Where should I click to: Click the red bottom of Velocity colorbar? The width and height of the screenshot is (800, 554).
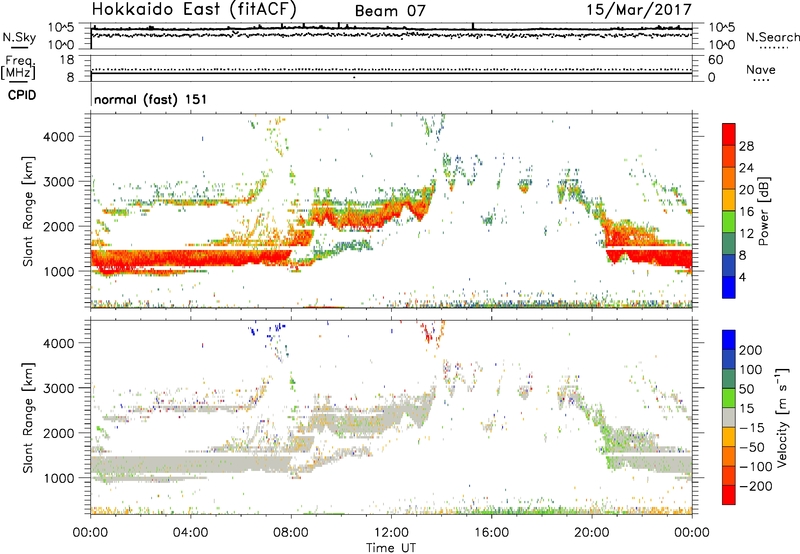[x=729, y=495]
